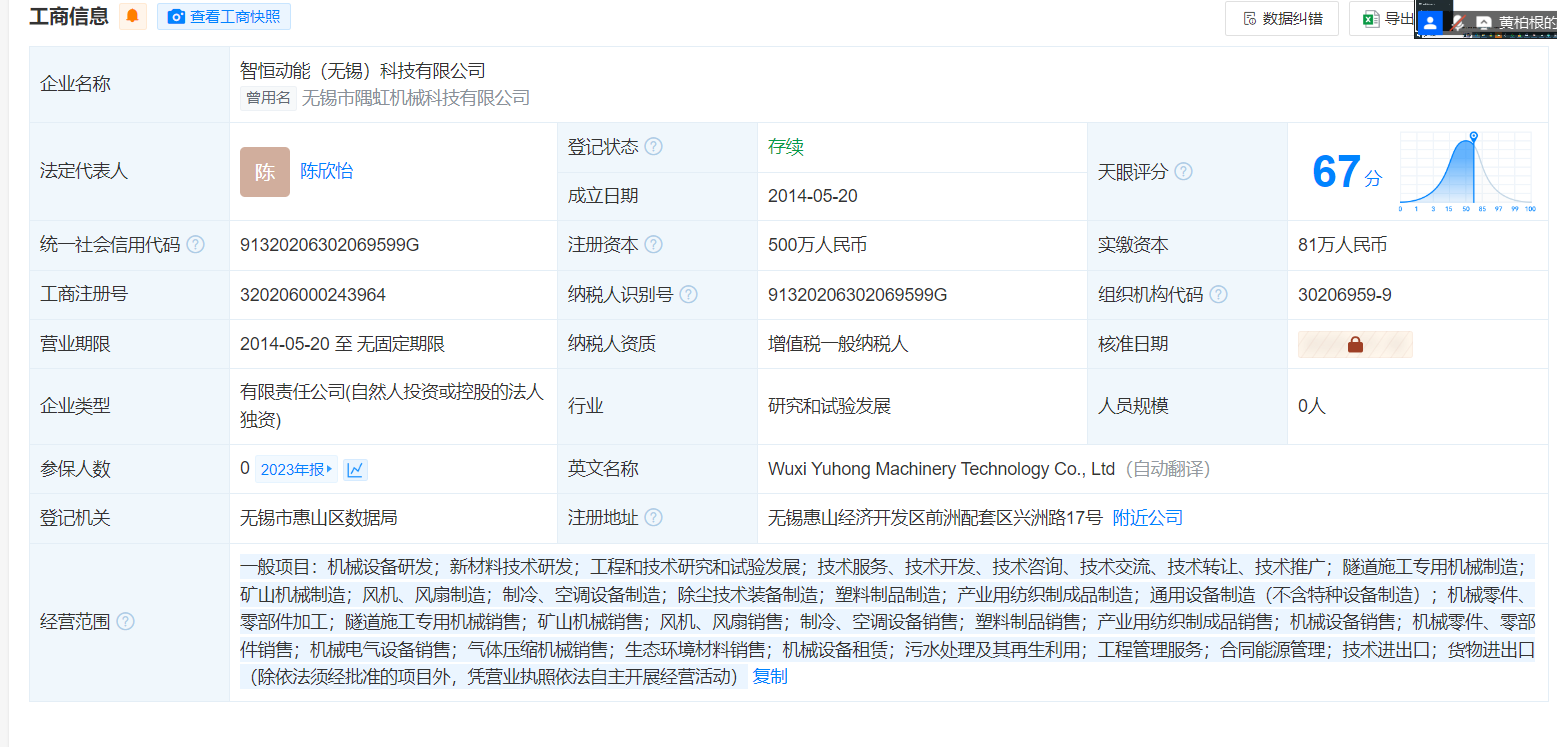
Task: Click industry value 研究和试验发展
Action: coord(829,406)
